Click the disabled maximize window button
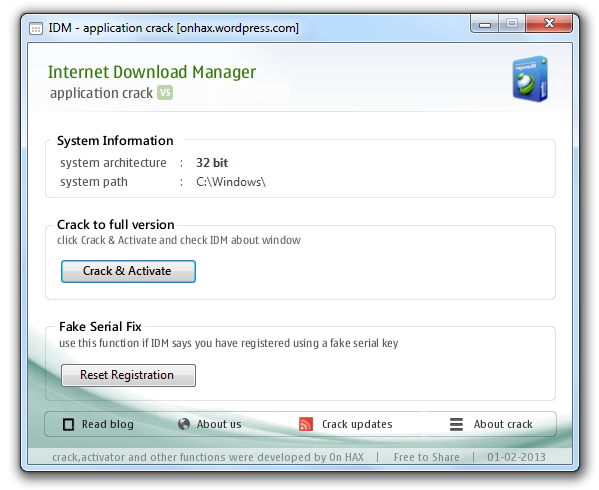Image resolution: width=599 pixels, height=490 pixels. (x=512, y=24)
